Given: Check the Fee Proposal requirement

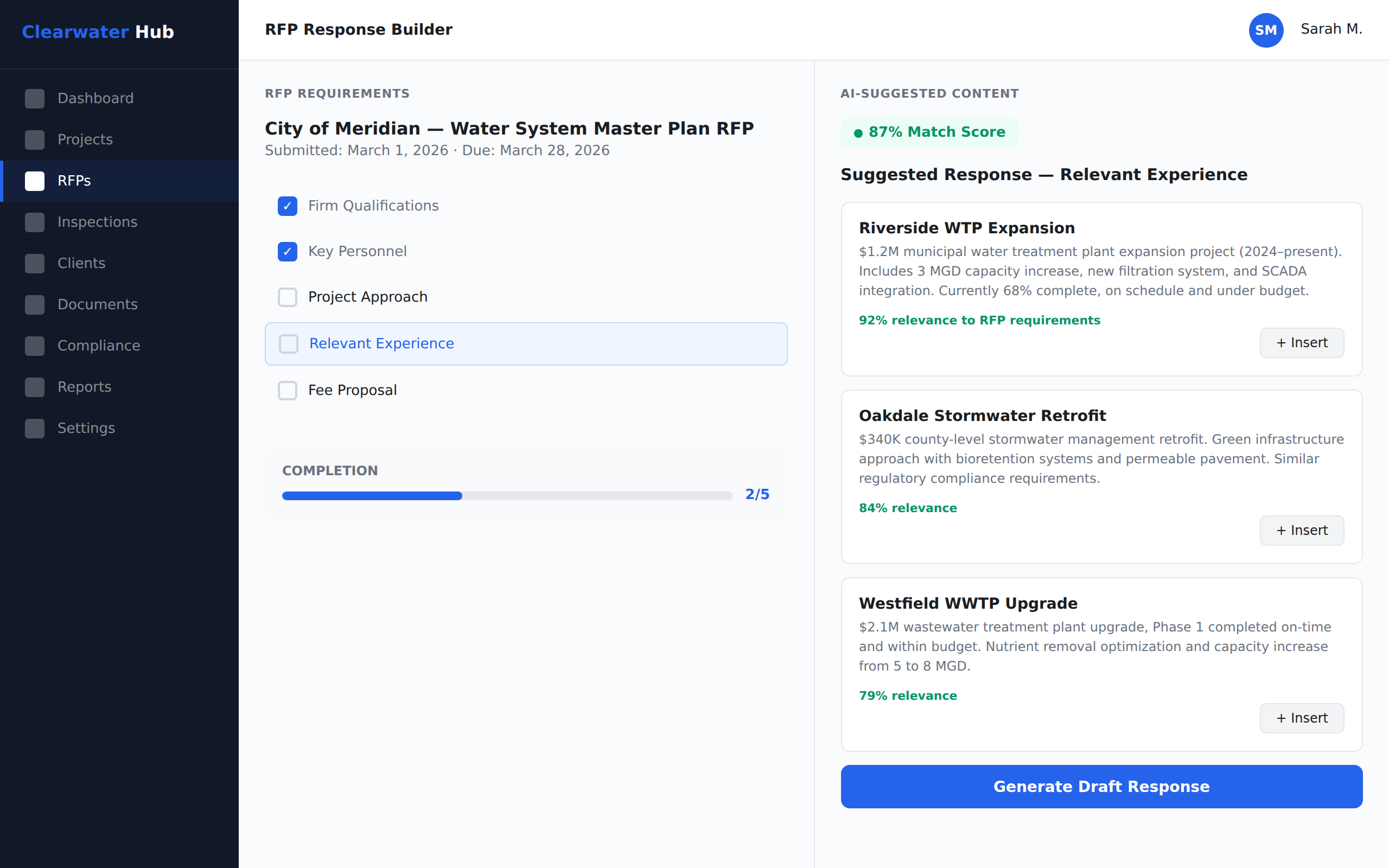Looking at the screenshot, I should click(x=287, y=391).
